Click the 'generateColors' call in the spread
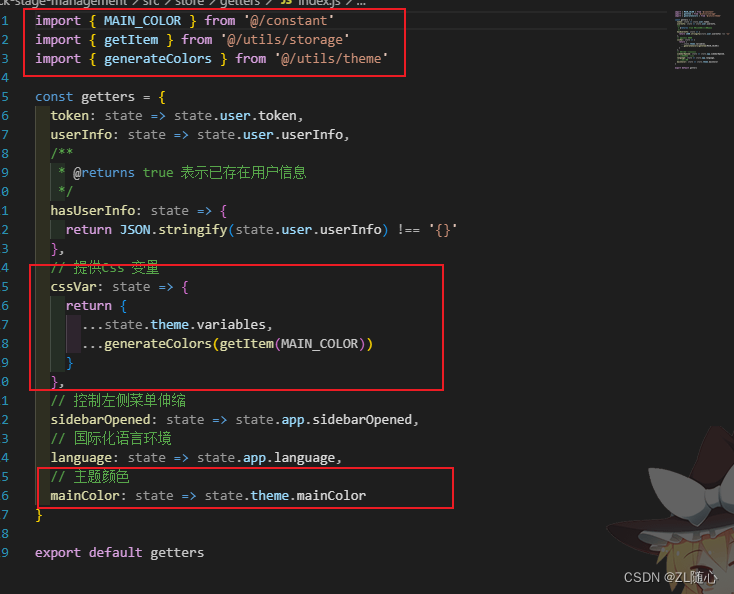This screenshot has height=594, width=734. 158,344
